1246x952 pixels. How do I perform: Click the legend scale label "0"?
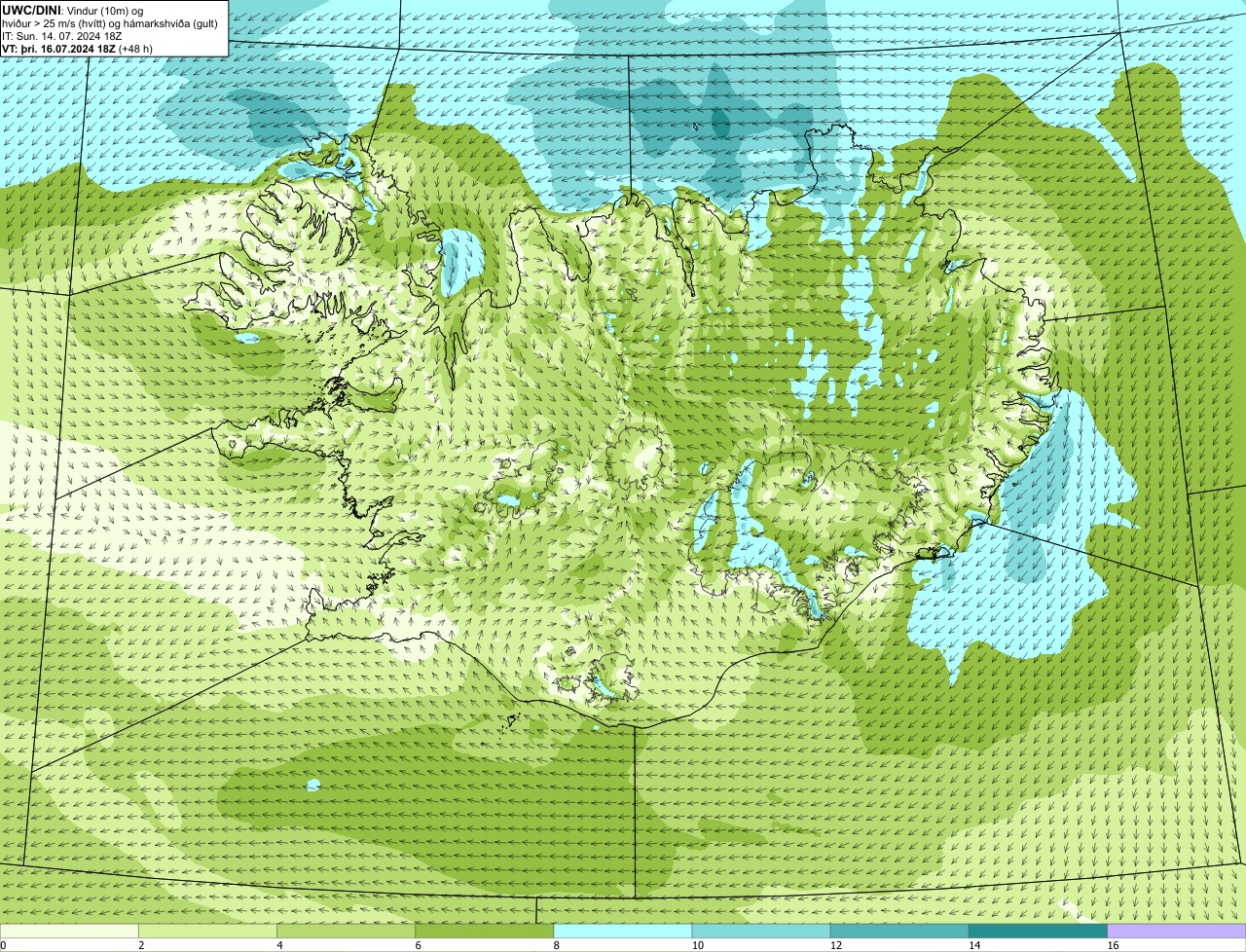tap(4, 945)
